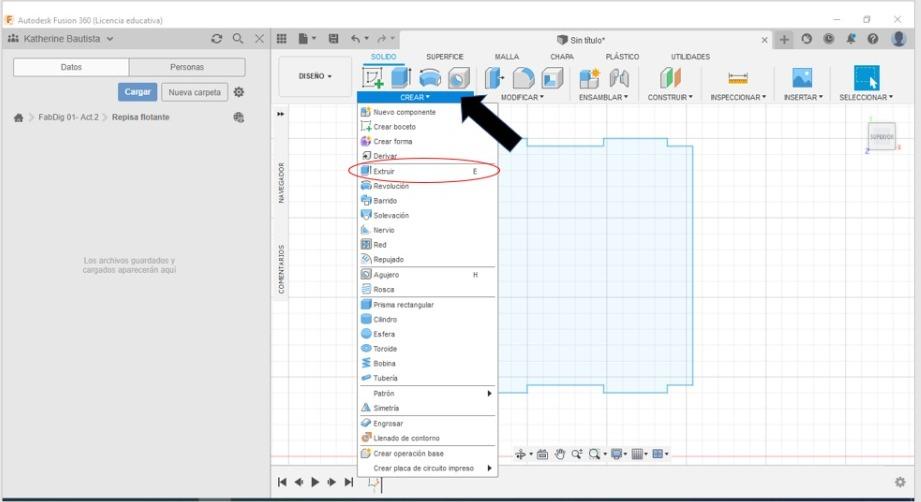Expand the browser panel arrows

[x=281, y=114]
